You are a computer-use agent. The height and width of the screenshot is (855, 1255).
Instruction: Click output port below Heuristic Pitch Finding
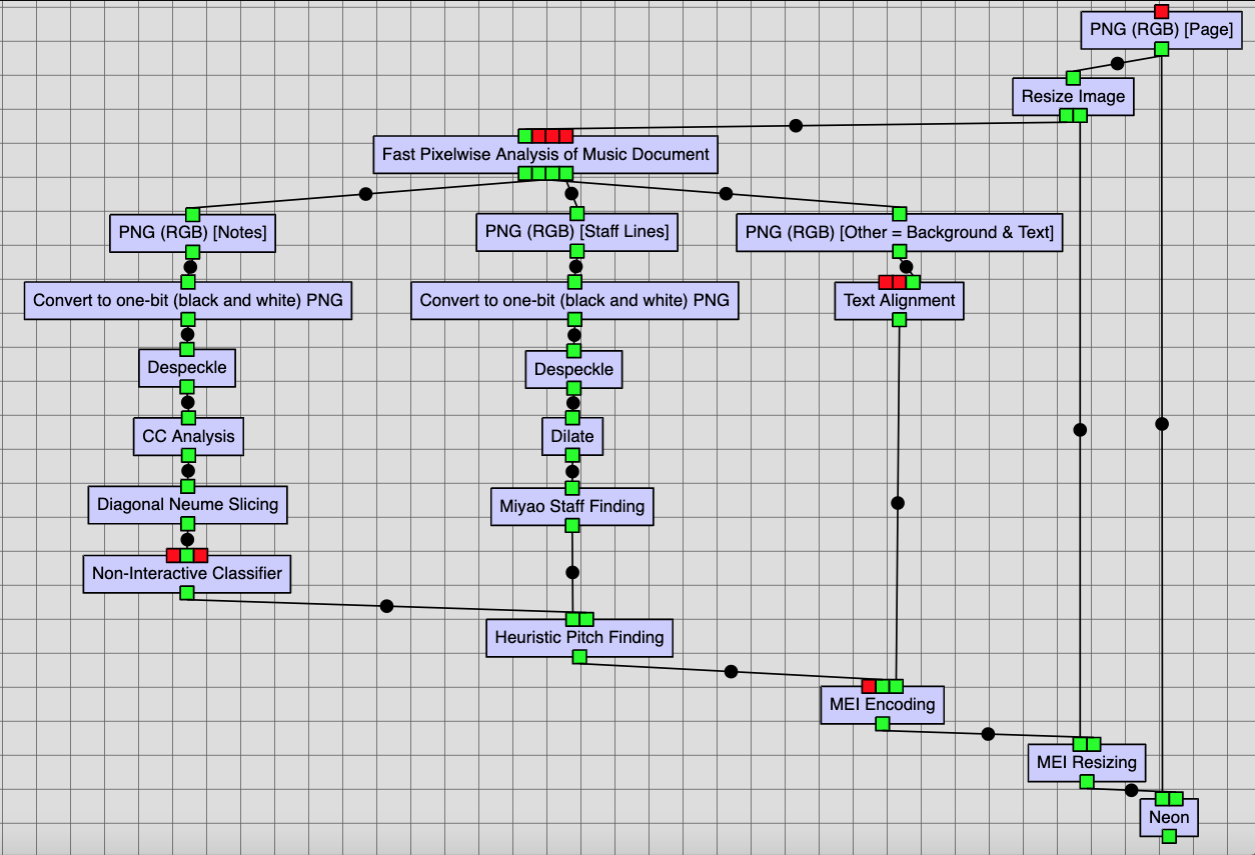click(579, 657)
